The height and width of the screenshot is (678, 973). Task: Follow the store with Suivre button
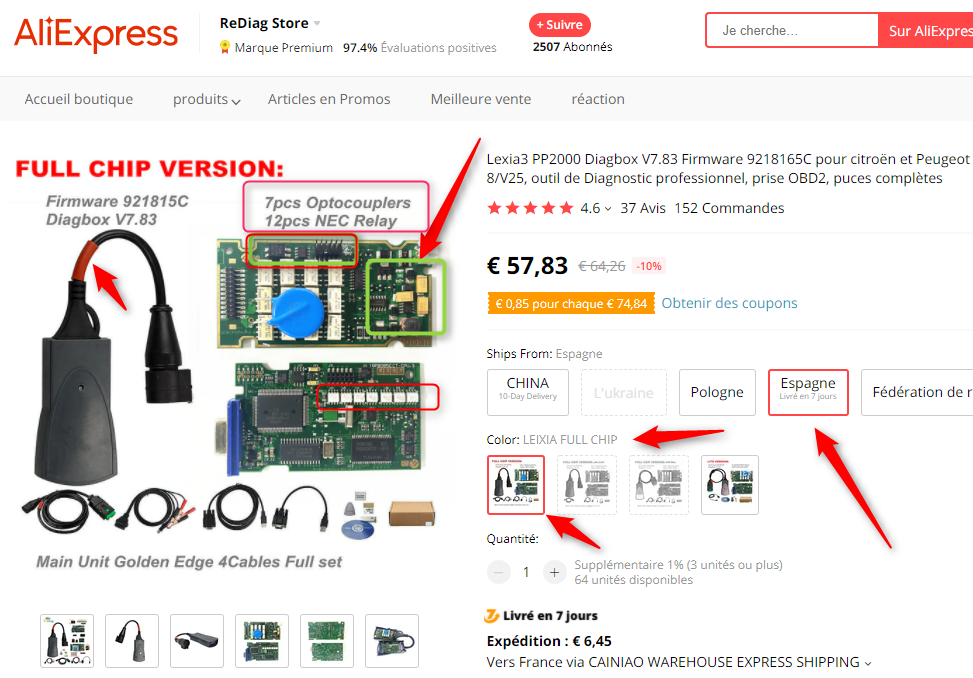560,25
